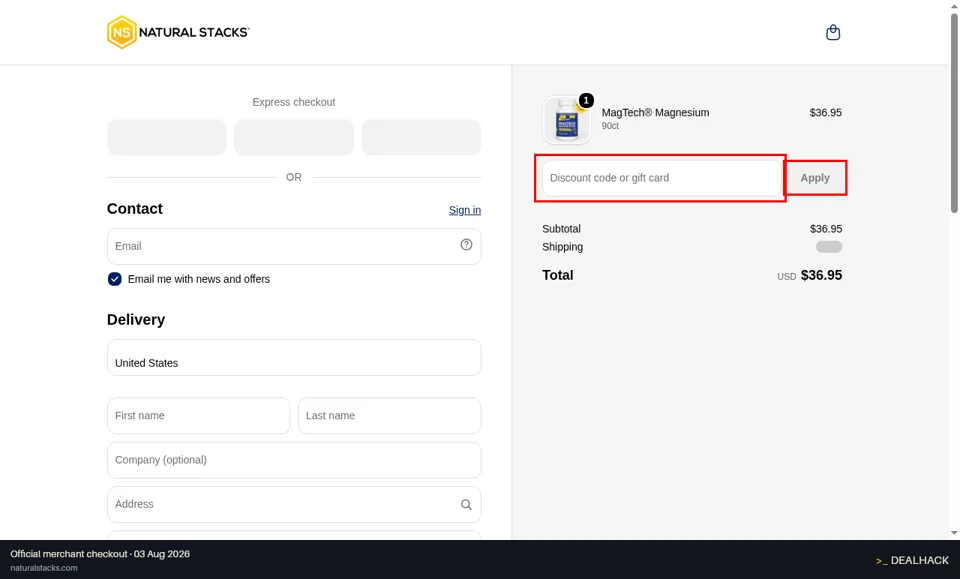Screen dimensions: 960x579
Task: Click the middle express checkout button
Action: pos(294,137)
